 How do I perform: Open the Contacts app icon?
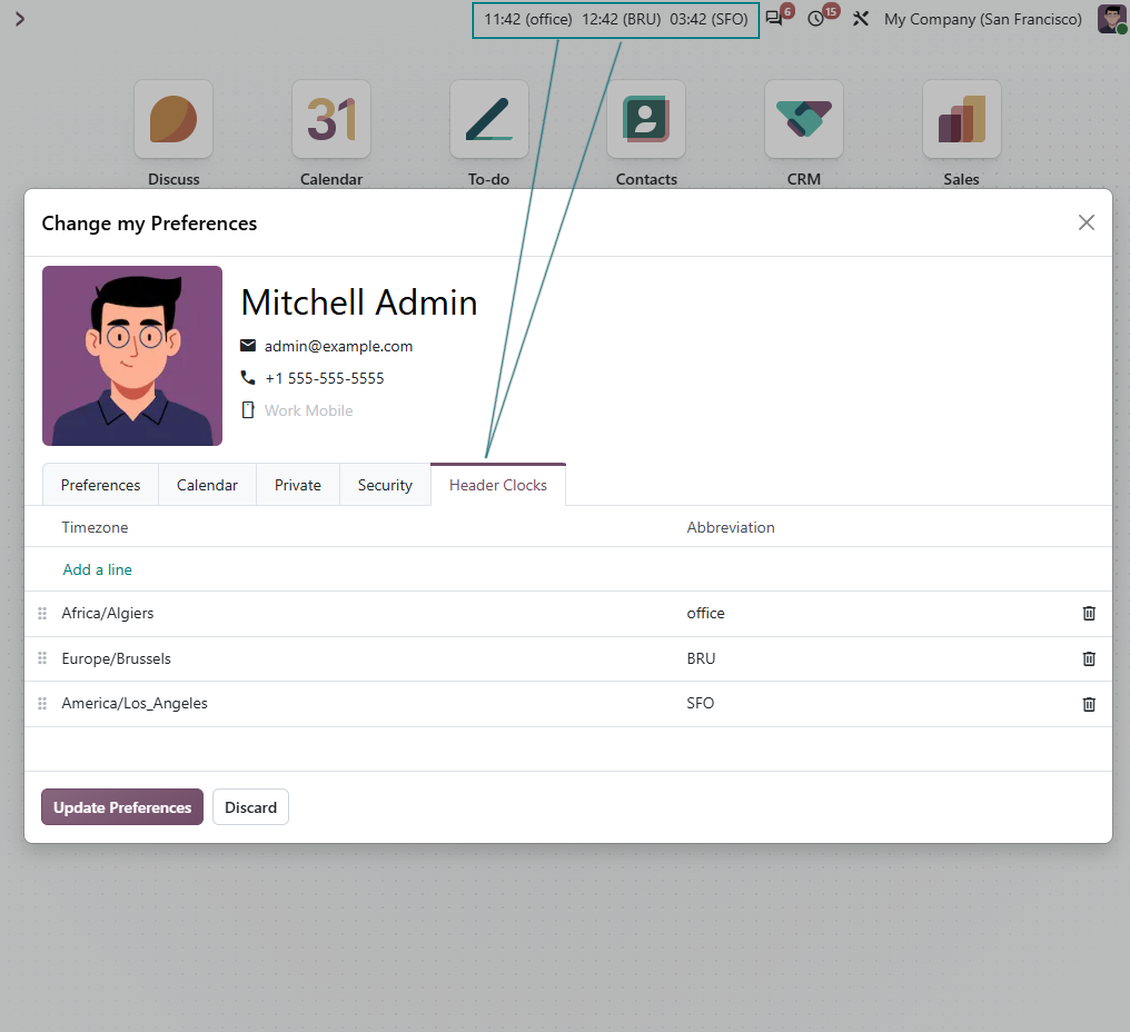pos(646,119)
